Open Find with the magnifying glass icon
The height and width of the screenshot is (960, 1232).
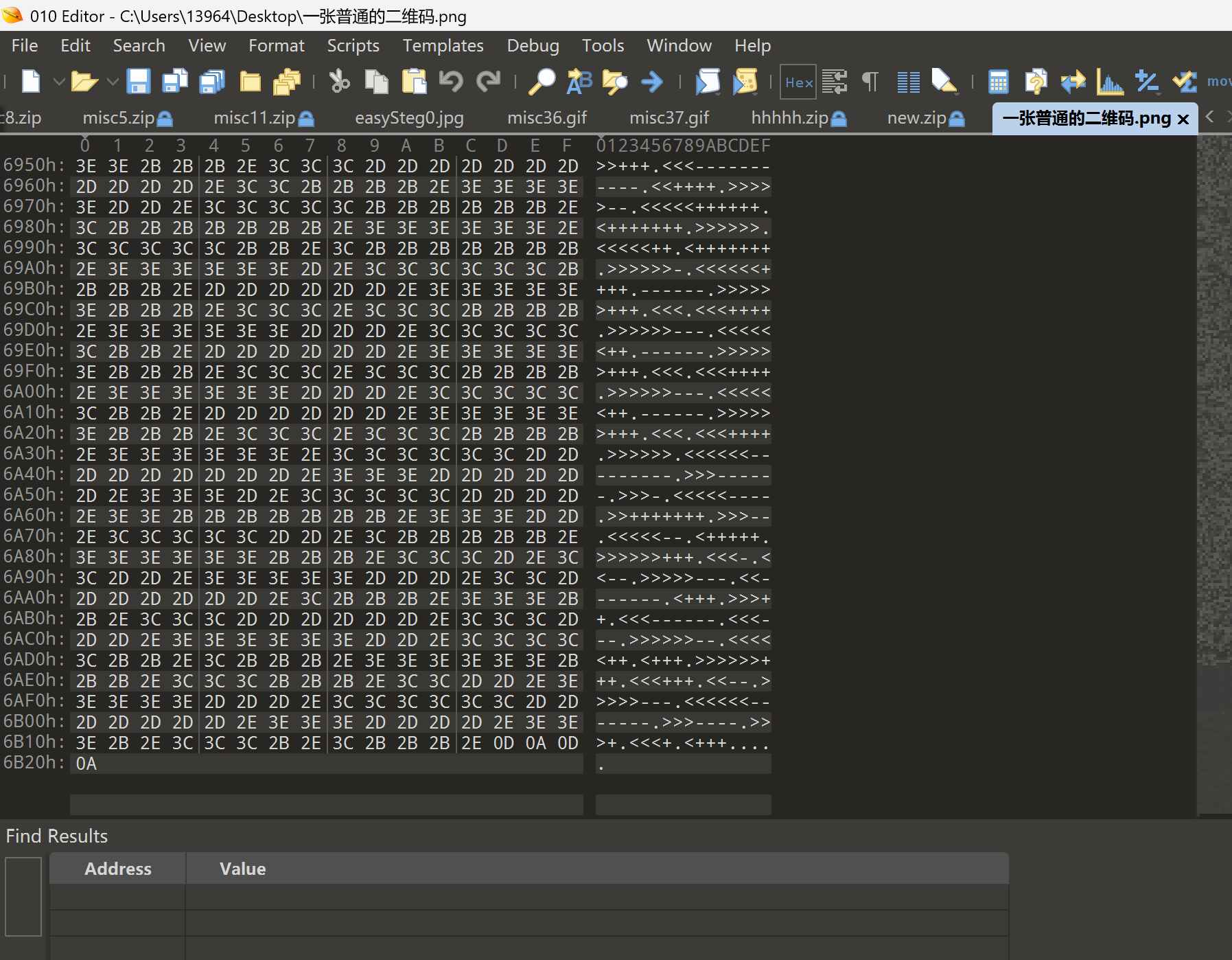coord(542,82)
